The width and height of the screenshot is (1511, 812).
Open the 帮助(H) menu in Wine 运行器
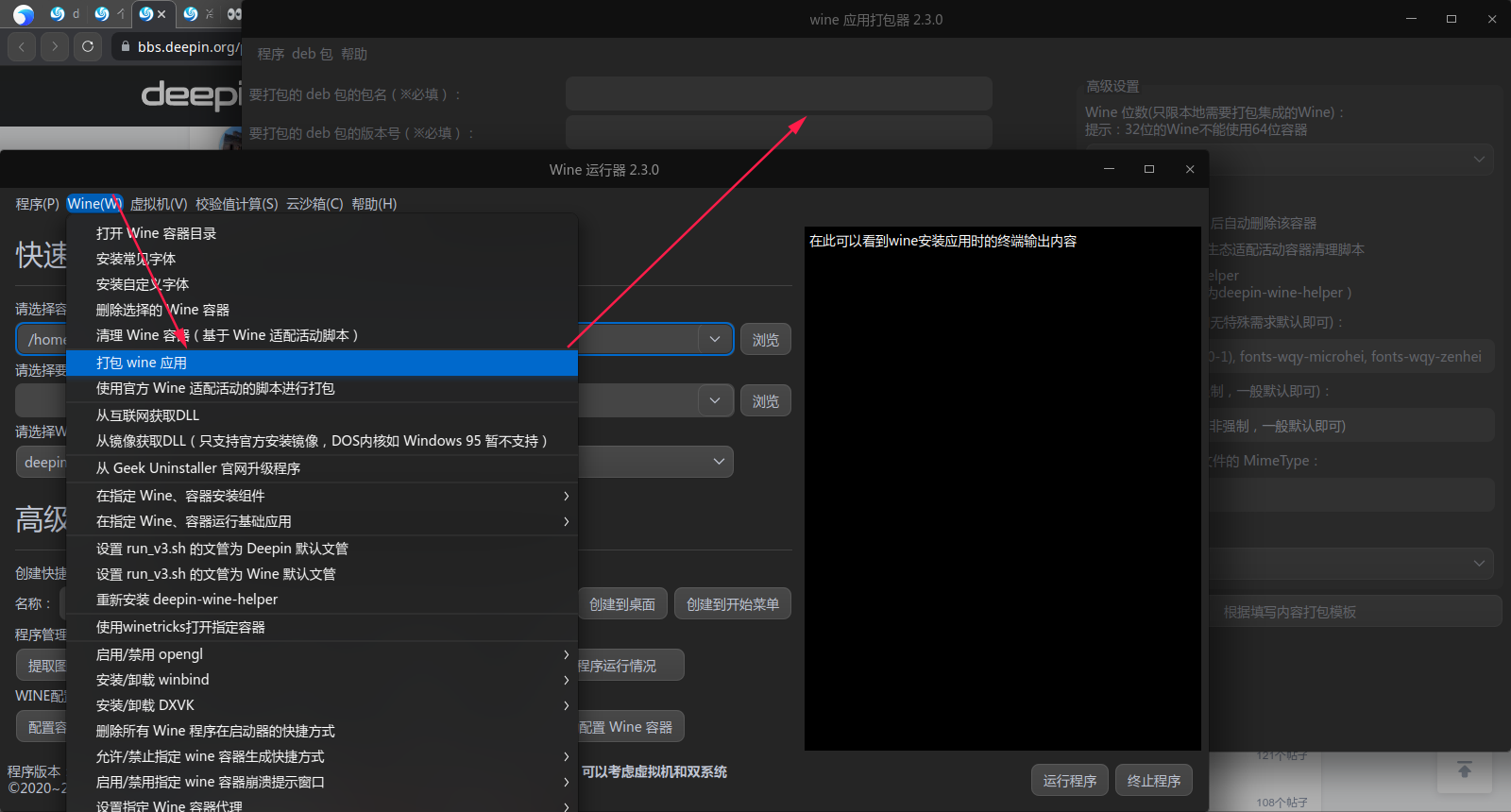click(374, 204)
